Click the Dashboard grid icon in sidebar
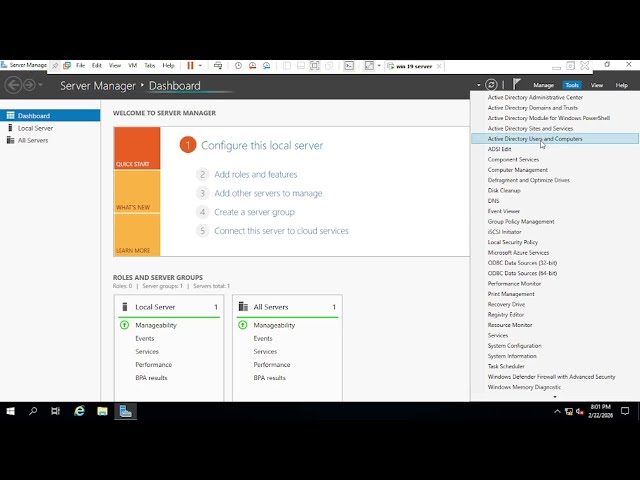The image size is (640, 480). (x=11, y=116)
